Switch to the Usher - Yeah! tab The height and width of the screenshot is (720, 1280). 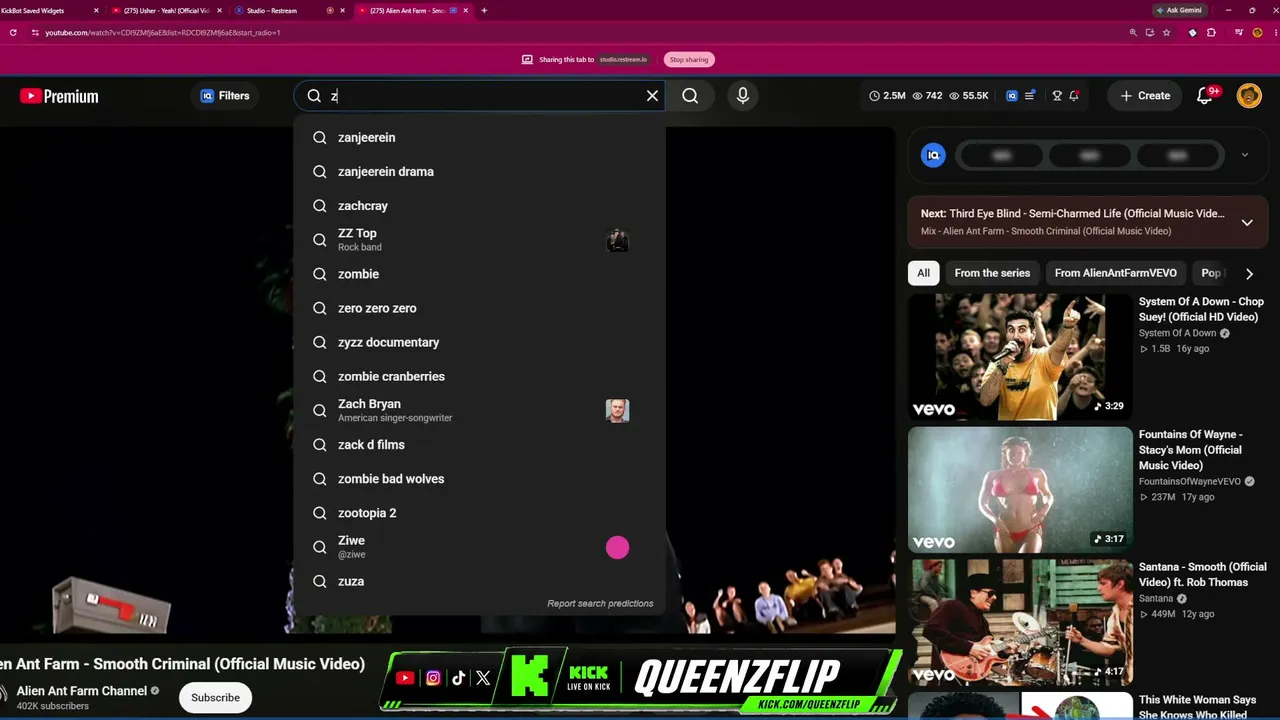166,10
